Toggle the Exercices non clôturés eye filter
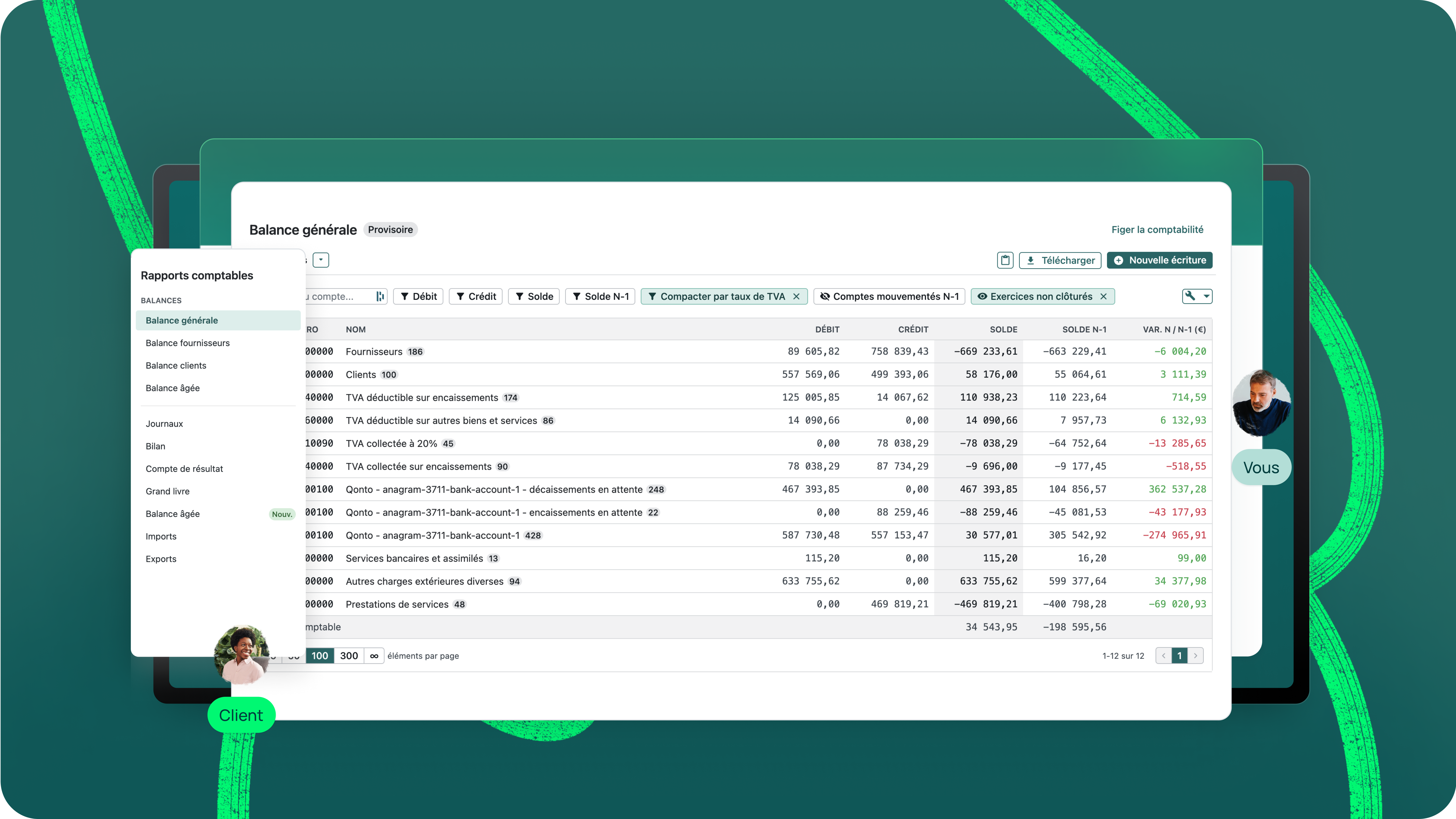The image size is (1456, 819). click(1034, 296)
